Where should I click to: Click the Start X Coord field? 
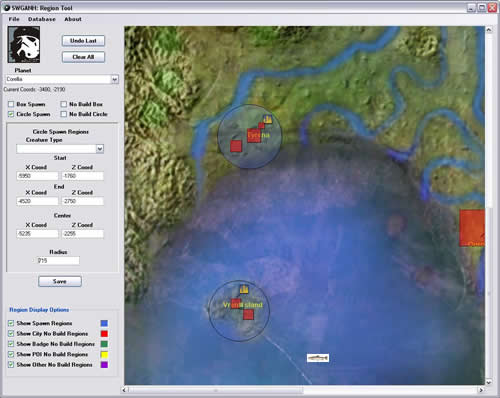pos(37,176)
